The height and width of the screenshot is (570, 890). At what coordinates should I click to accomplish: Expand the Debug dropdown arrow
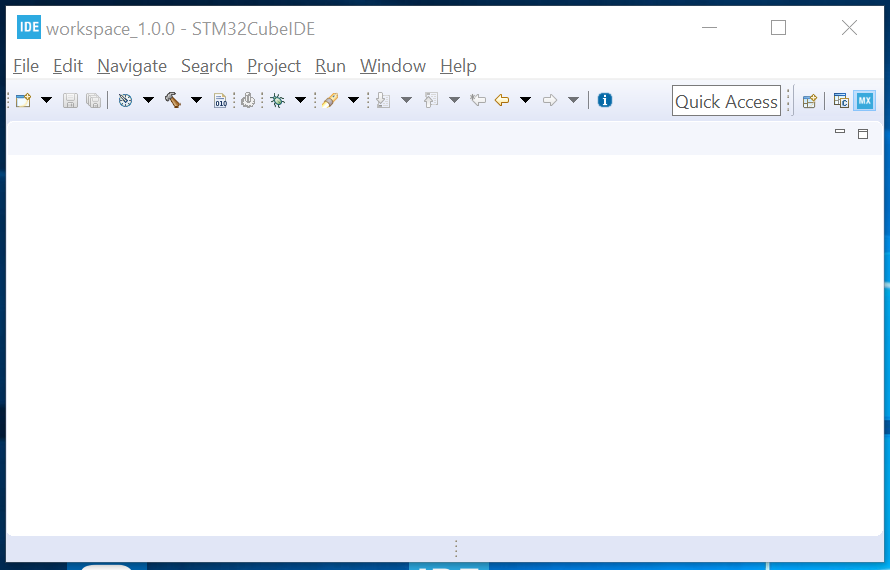point(300,100)
